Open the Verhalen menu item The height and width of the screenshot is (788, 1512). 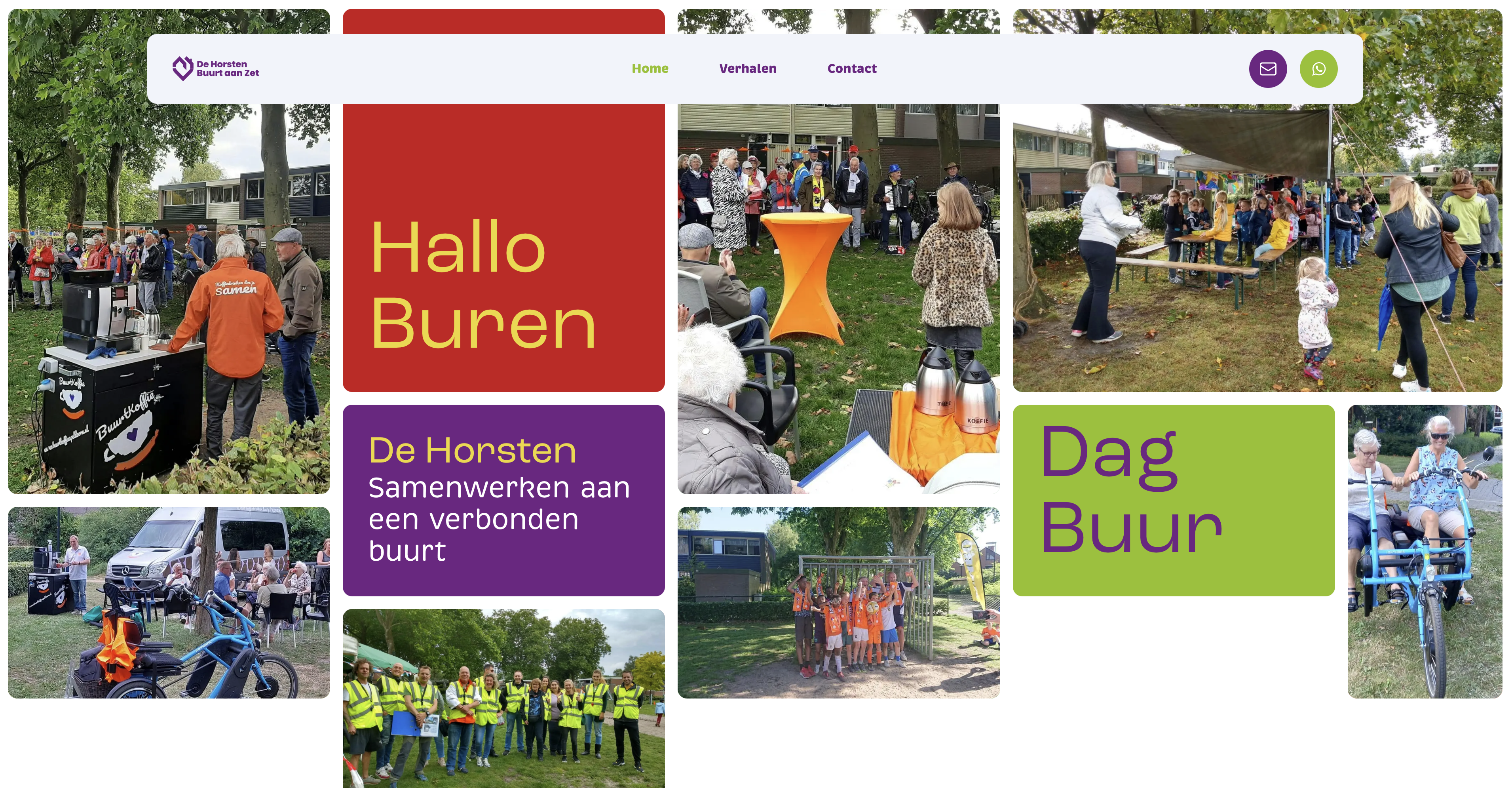pos(748,69)
